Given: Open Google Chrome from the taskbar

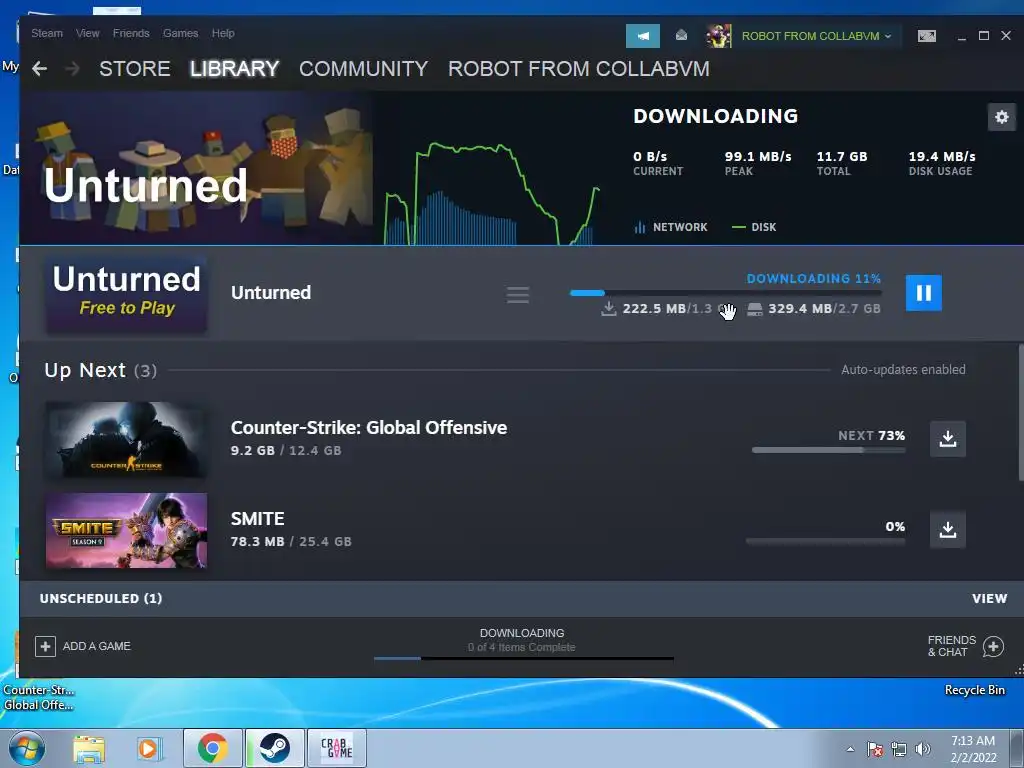Looking at the screenshot, I should click(x=212, y=748).
